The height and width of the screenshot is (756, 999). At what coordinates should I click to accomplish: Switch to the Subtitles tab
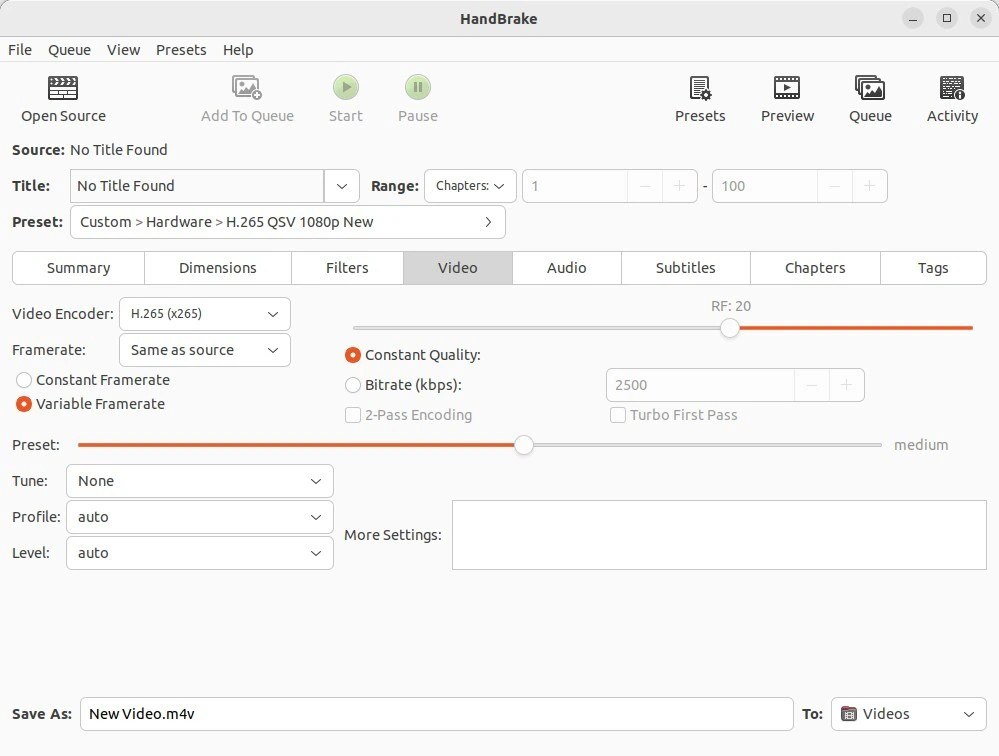click(686, 268)
